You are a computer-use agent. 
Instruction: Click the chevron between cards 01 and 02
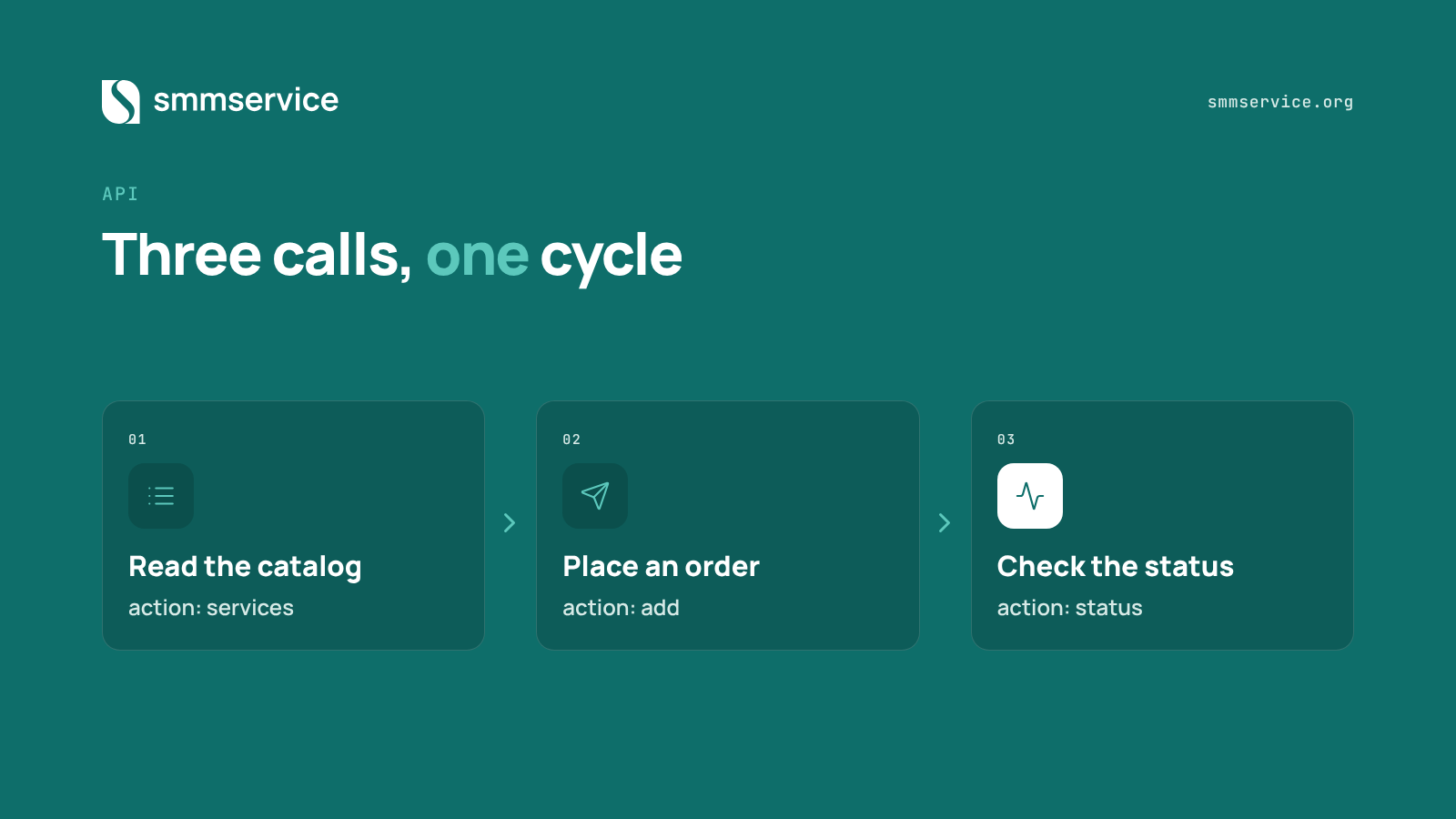point(510,522)
